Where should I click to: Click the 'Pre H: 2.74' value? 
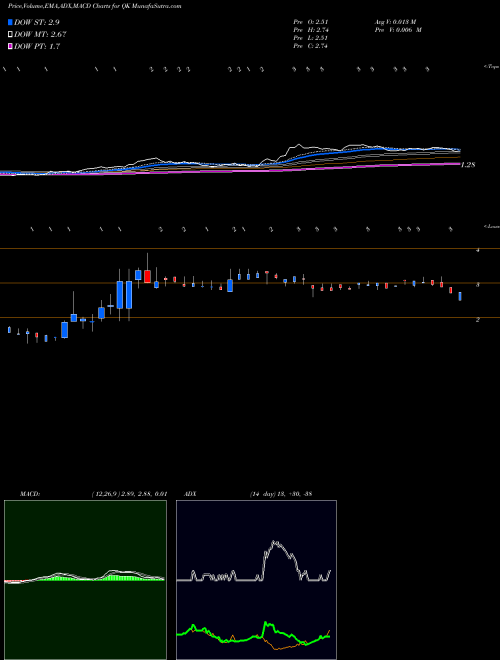[311, 30]
